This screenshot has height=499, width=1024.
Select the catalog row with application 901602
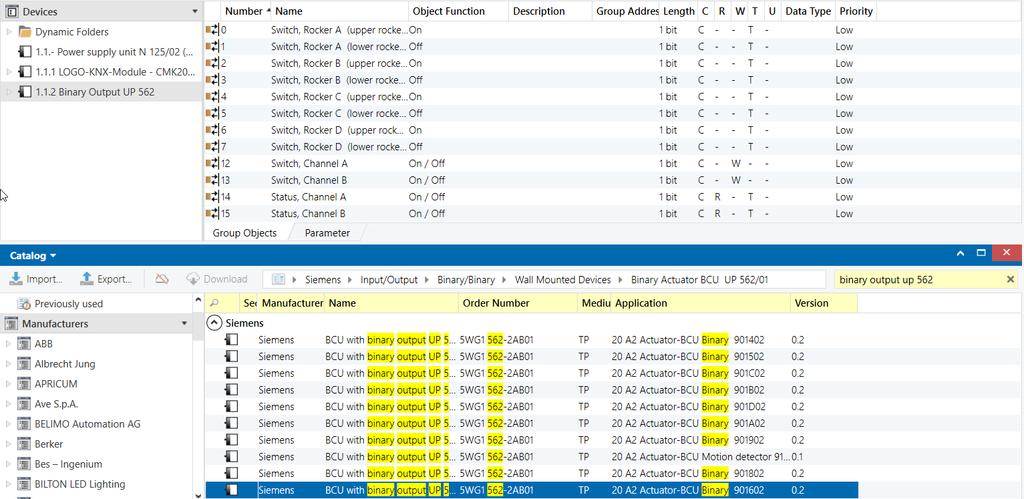(531, 490)
